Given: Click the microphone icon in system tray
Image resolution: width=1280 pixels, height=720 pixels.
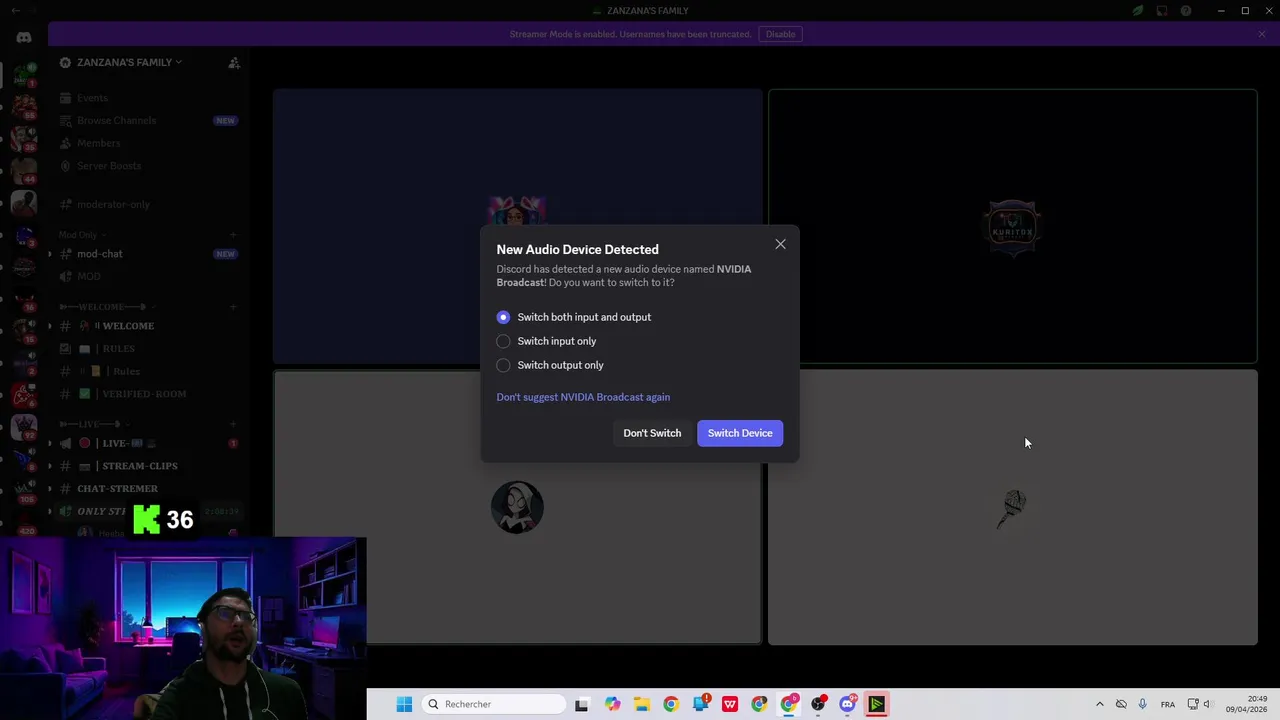Looking at the screenshot, I should (x=1143, y=704).
